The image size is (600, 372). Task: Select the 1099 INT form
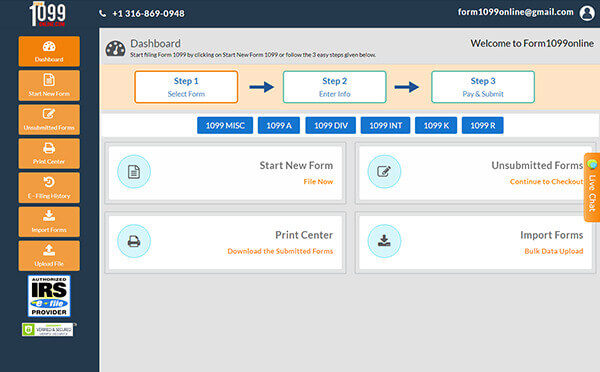click(385, 126)
